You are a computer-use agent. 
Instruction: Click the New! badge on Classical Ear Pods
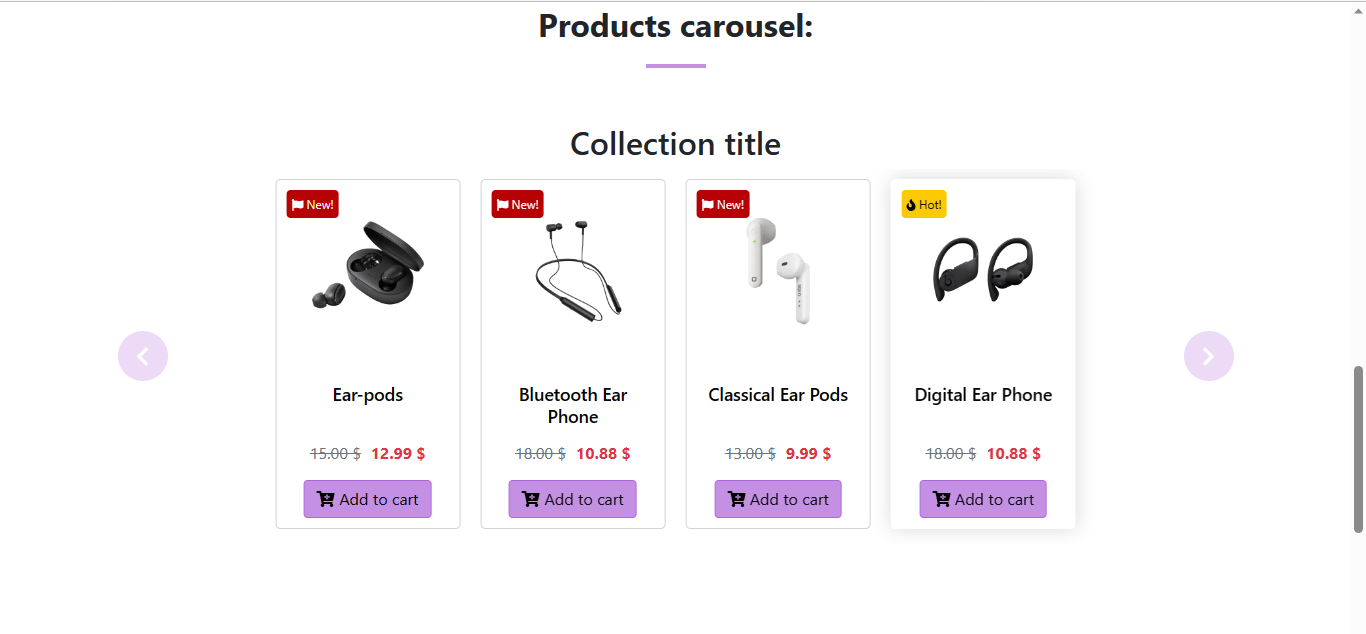coord(723,204)
